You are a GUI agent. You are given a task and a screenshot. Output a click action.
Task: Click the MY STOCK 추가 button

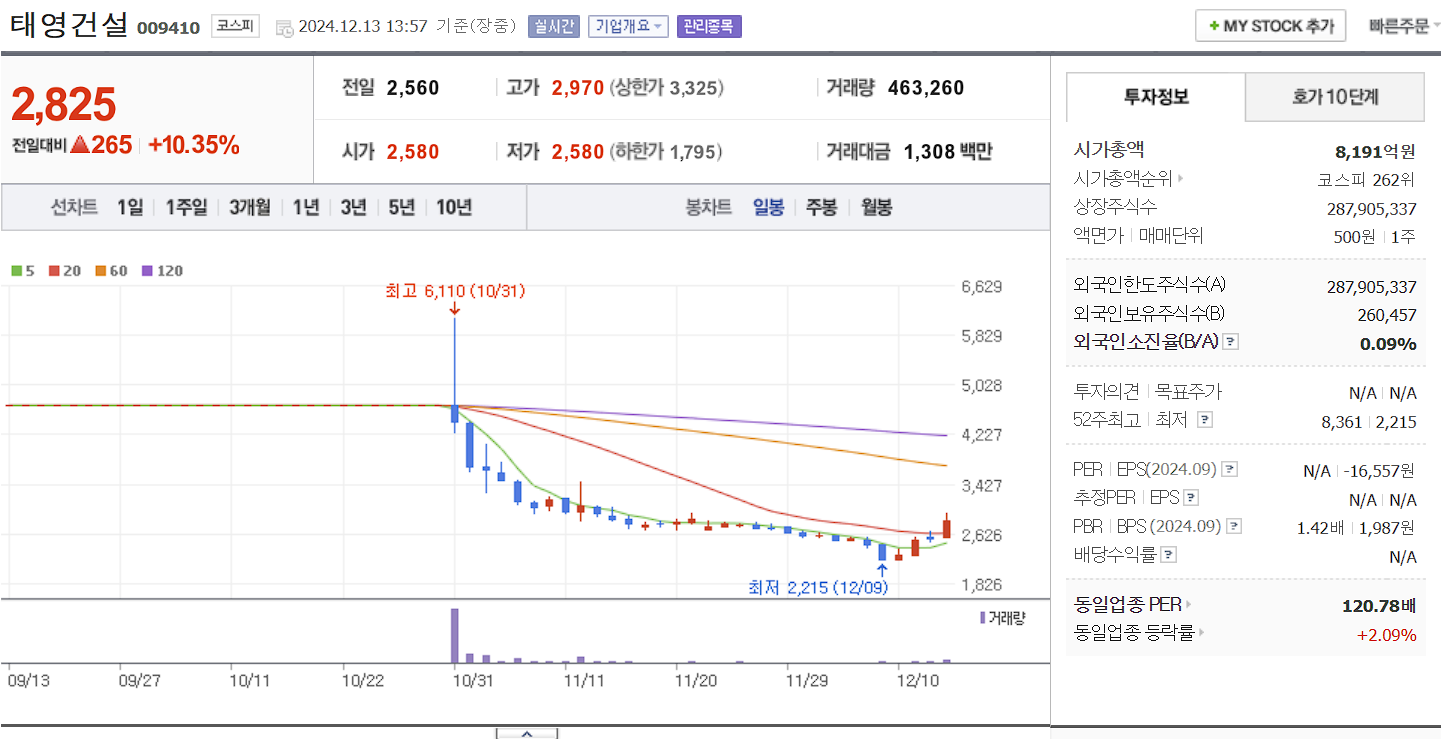point(1270,24)
